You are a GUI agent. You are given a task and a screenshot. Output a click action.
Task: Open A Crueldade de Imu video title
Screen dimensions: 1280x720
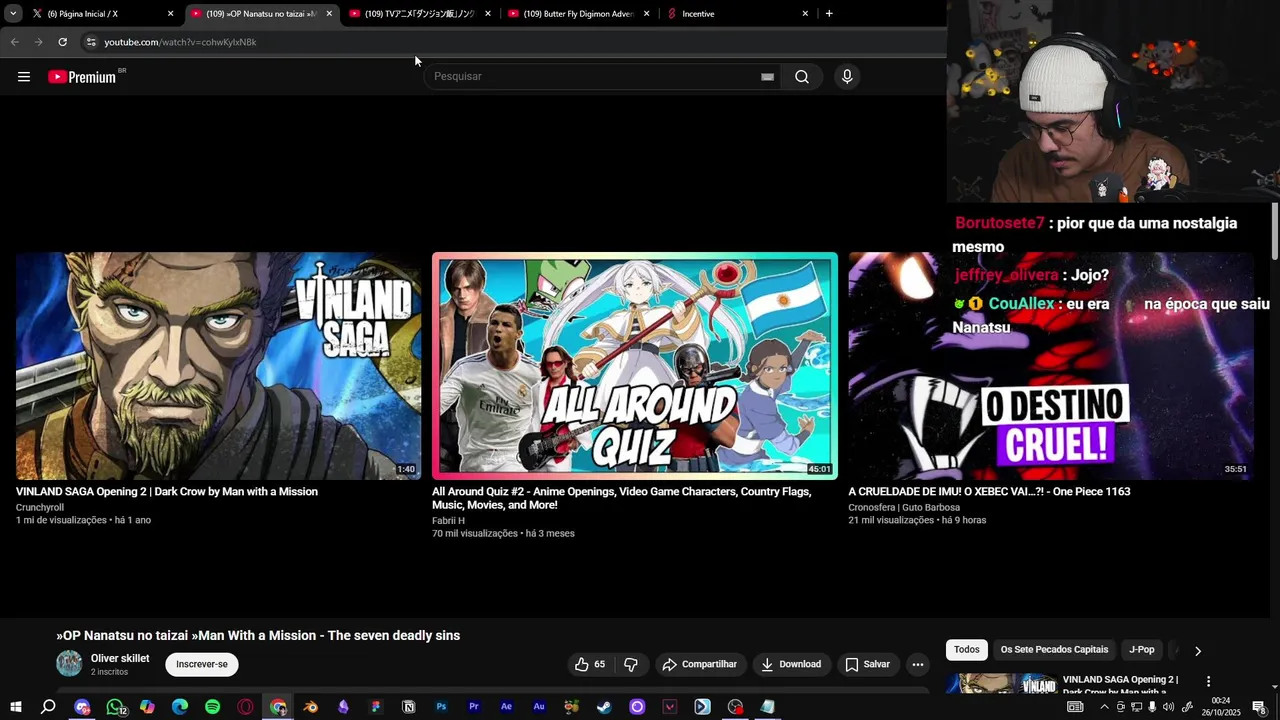point(989,492)
